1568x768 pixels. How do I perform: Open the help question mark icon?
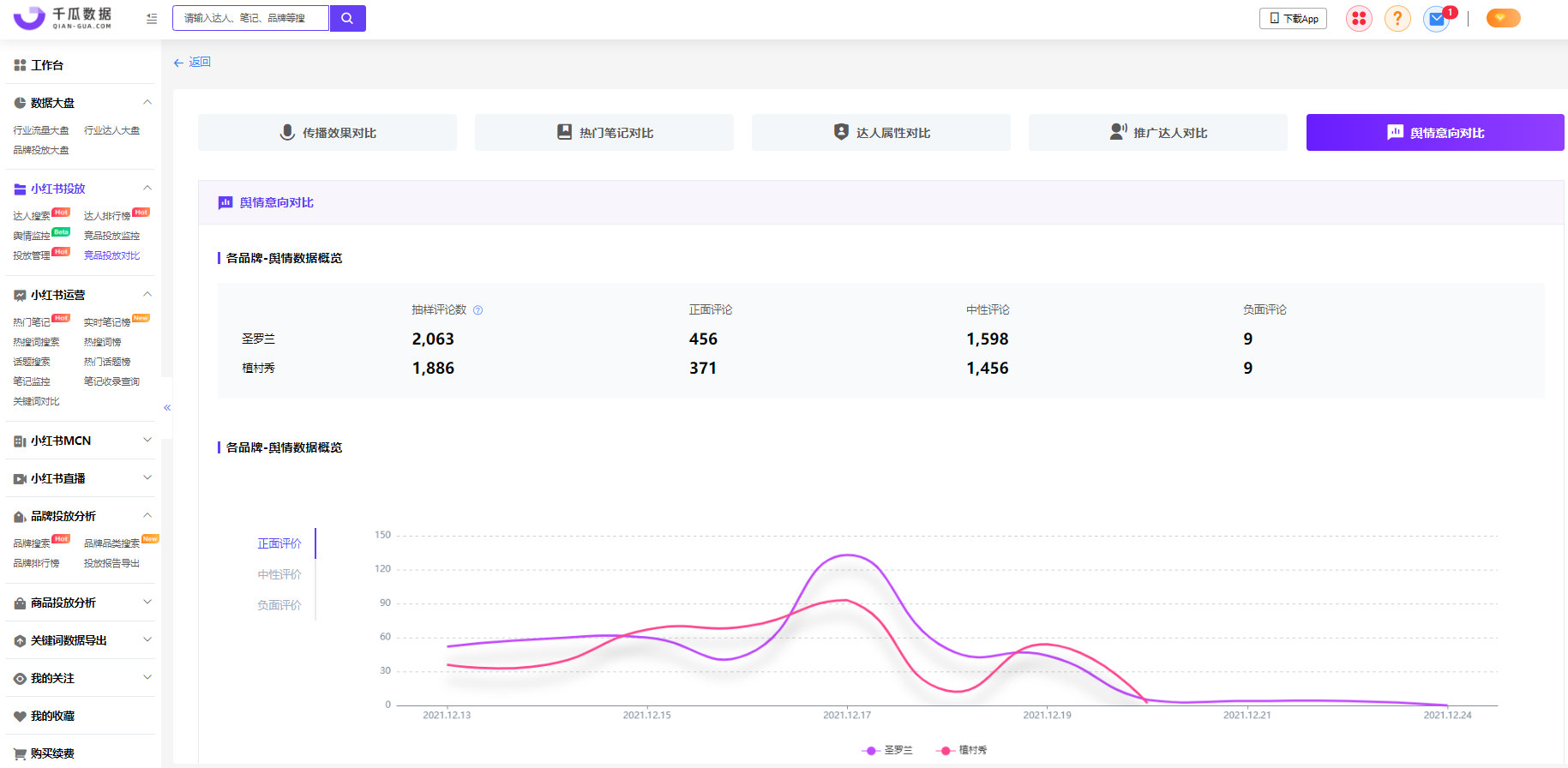pyautogui.click(x=1397, y=18)
